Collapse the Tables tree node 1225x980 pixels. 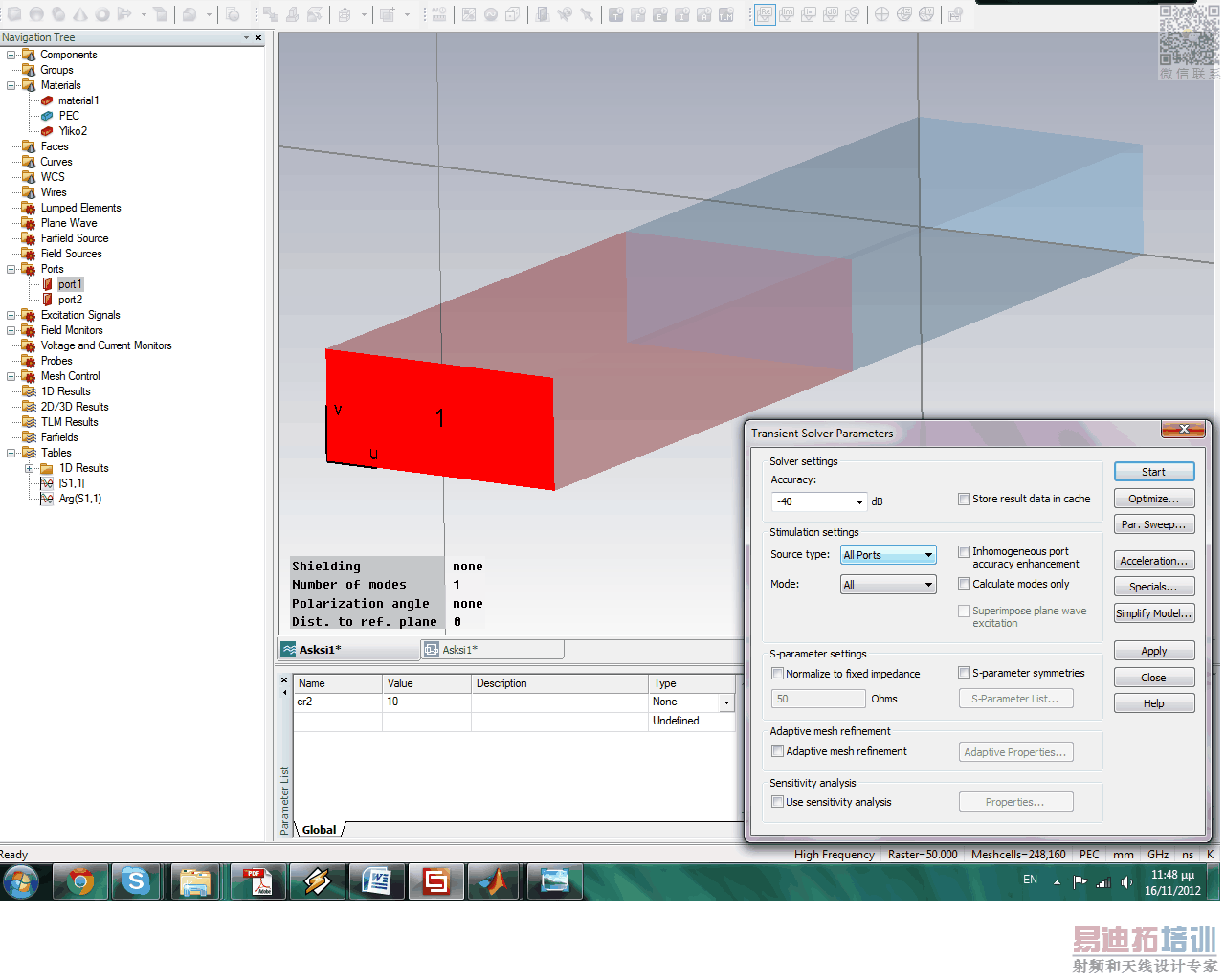tap(11, 453)
